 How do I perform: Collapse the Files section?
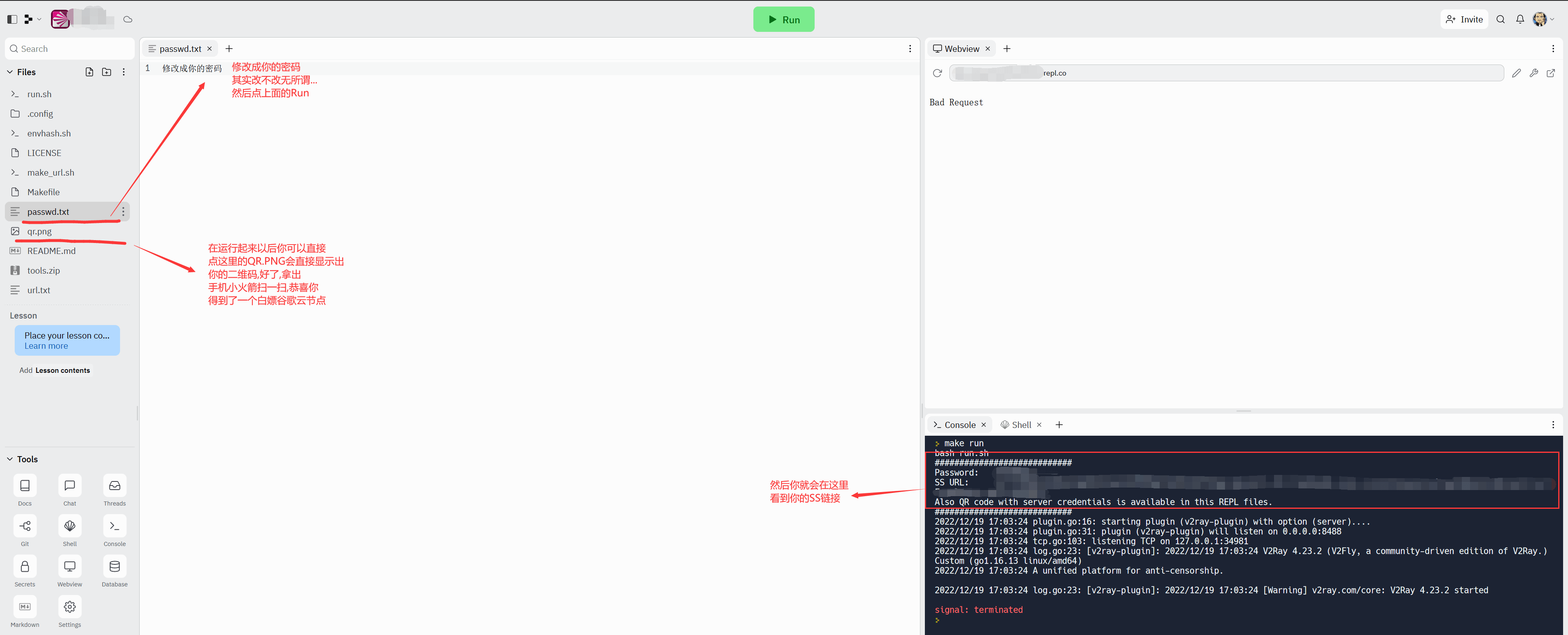(x=10, y=72)
